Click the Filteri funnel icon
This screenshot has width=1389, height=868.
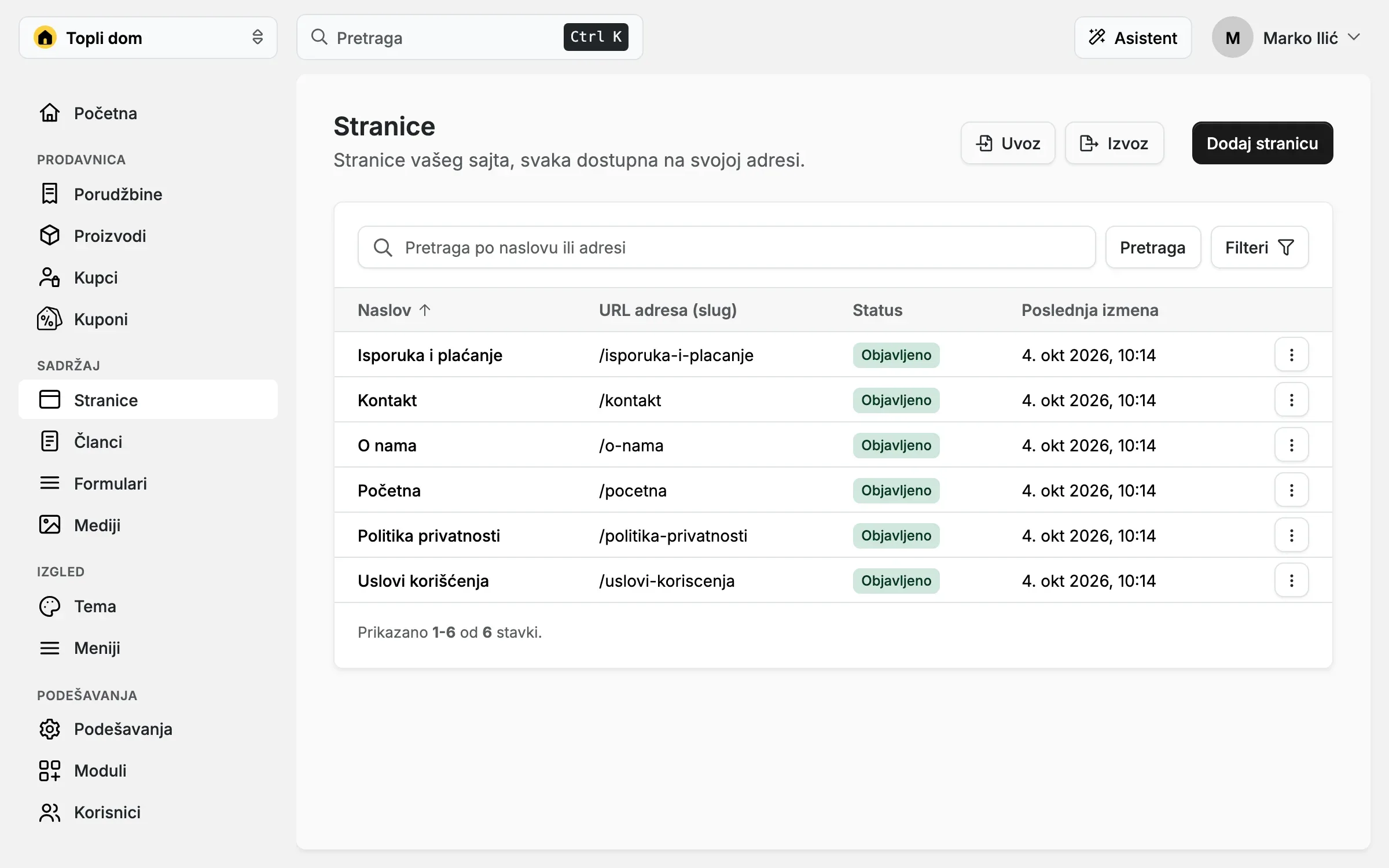pyautogui.click(x=1285, y=248)
